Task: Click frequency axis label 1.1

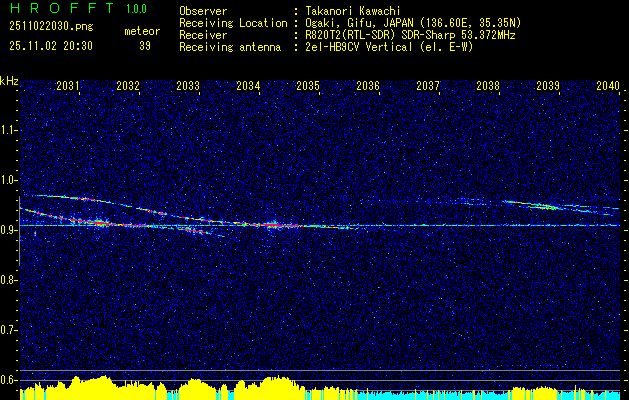Action: point(9,130)
